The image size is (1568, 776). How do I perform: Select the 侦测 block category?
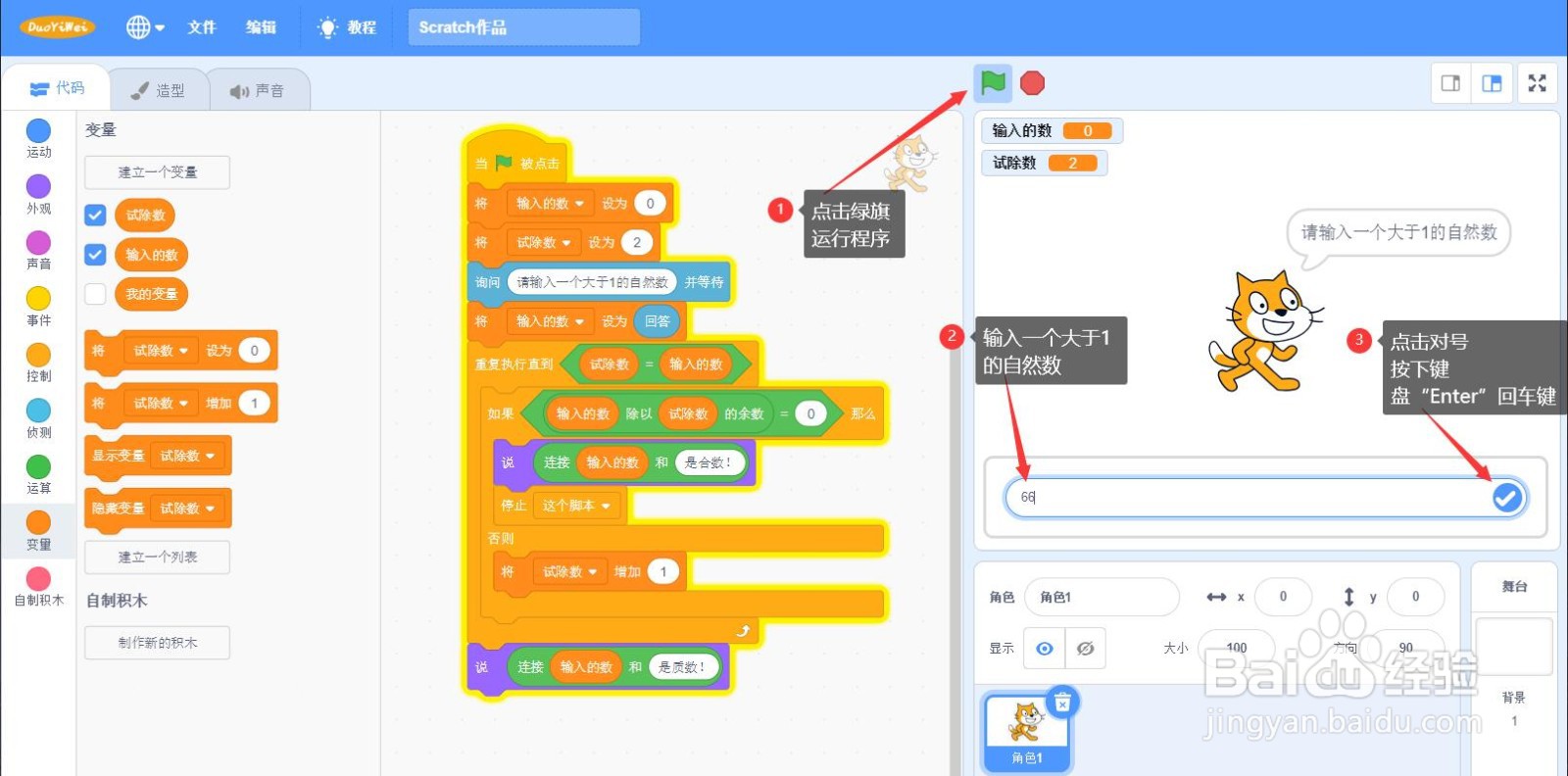(38, 418)
